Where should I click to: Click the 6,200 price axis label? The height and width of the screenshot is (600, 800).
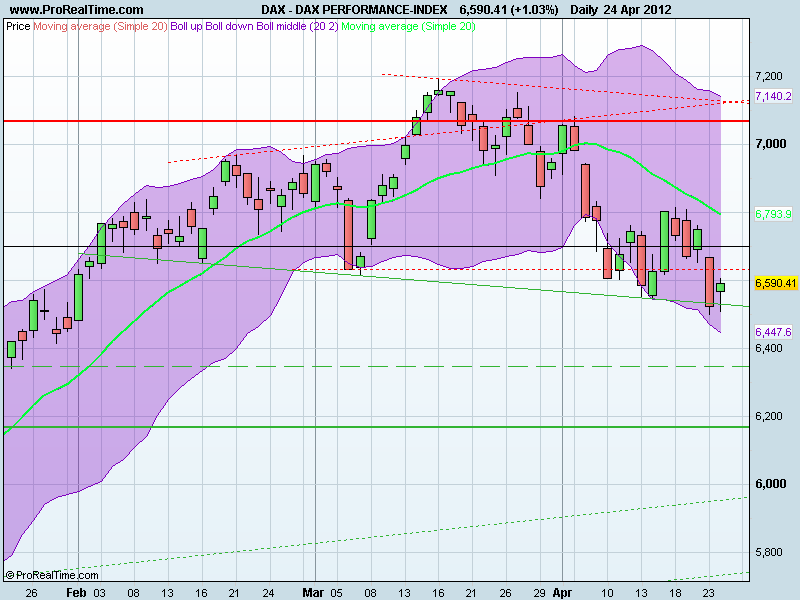768,416
